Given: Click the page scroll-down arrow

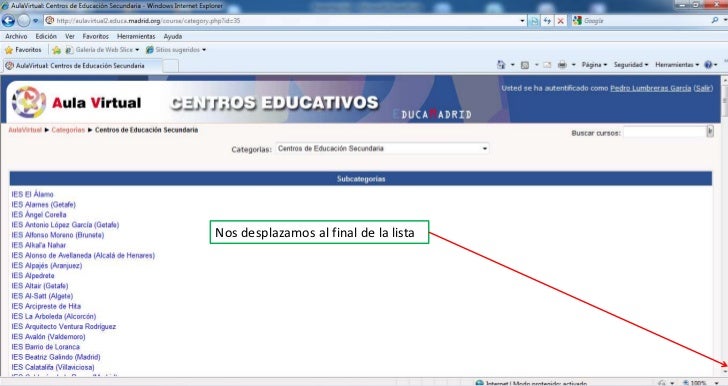Looking at the screenshot, I should pyautogui.click(x=724, y=372).
